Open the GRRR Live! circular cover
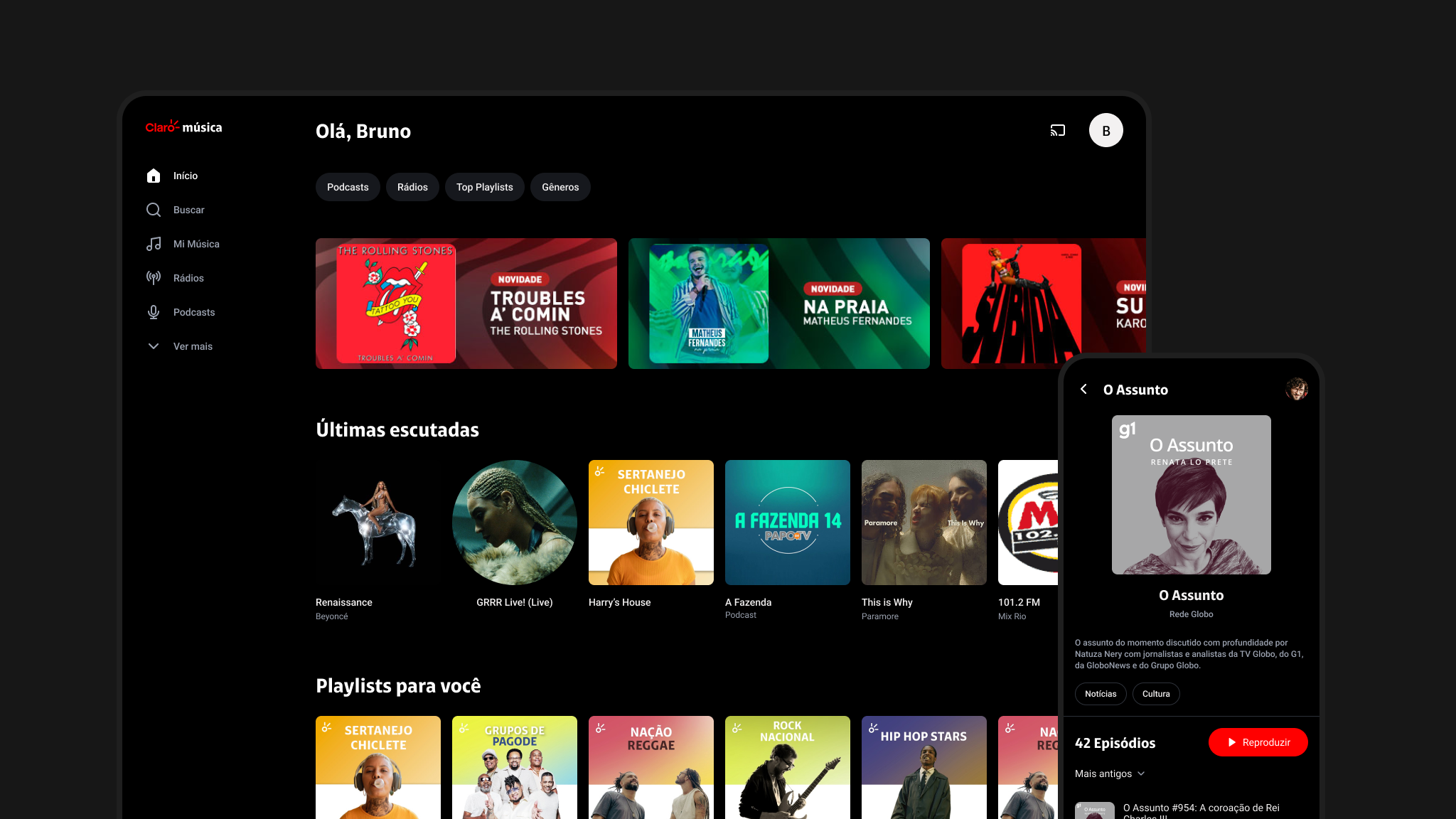The height and width of the screenshot is (819, 1456). [x=515, y=523]
